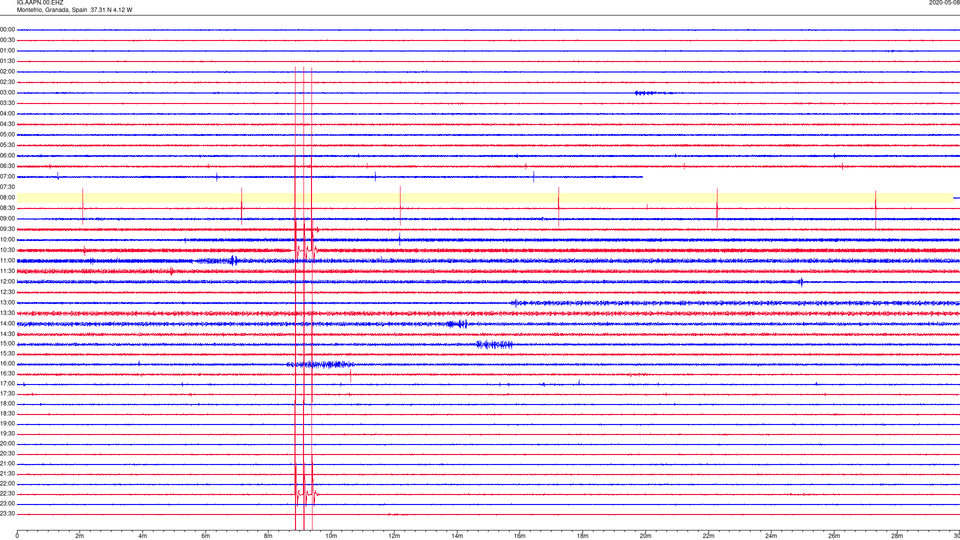Click the signal onset on the 13:00 trace
The height and width of the screenshot is (540, 960).
[516, 302]
